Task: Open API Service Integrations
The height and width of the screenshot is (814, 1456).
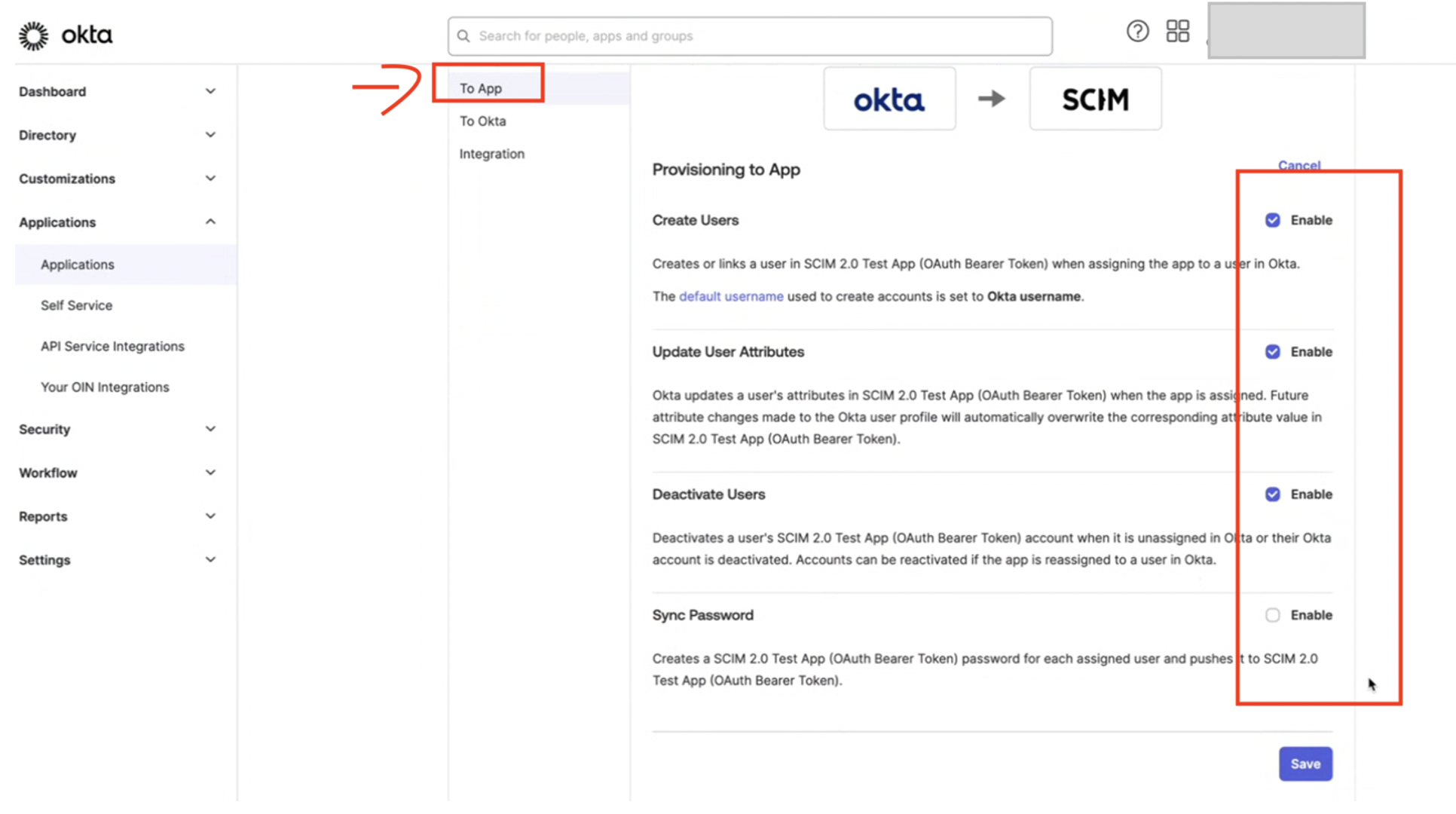Action: [x=112, y=346]
